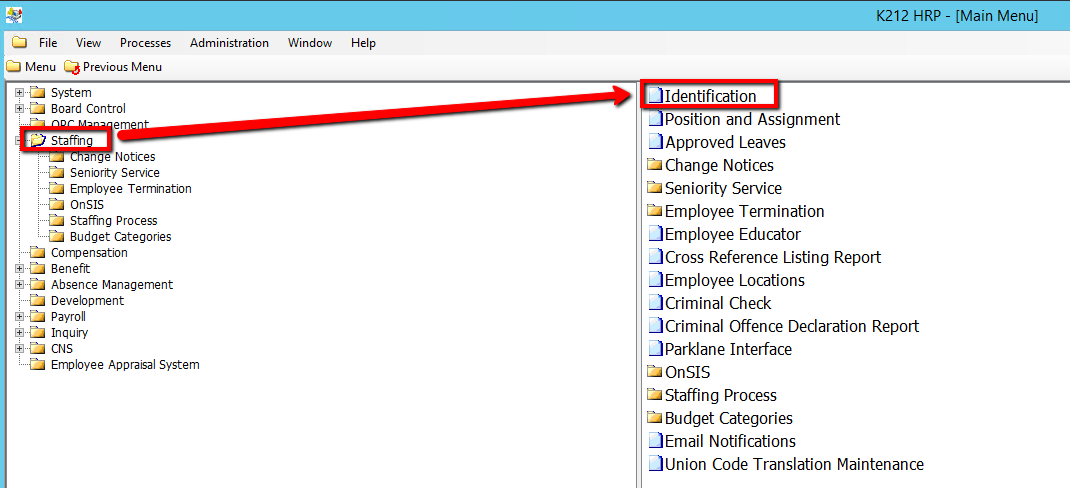The width and height of the screenshot is (1070, 488).
Task: Open the Processes menu
Action: click(145, 43)
